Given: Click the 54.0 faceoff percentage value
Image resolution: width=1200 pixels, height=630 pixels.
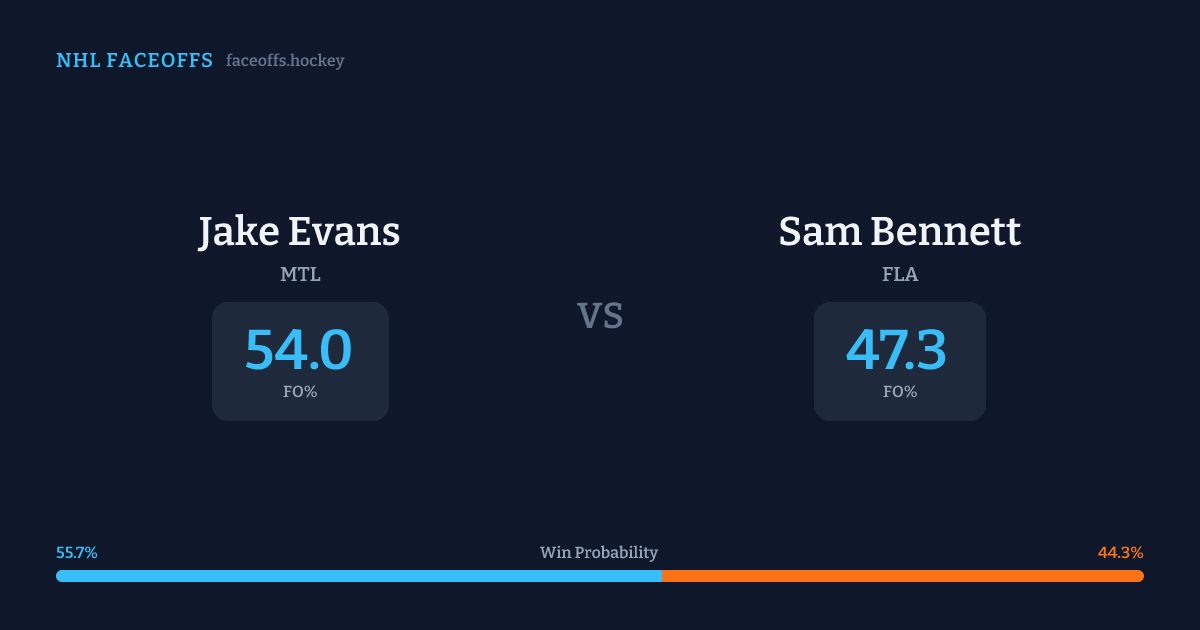Looking at the screenshot, I should [x=299, y=350].
